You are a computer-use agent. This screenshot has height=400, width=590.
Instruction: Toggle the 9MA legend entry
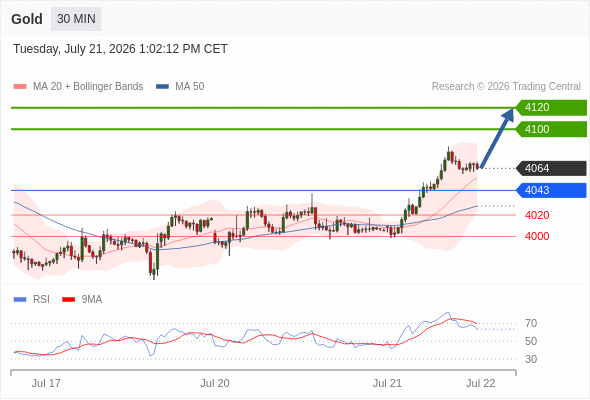(x=82, y=300)
